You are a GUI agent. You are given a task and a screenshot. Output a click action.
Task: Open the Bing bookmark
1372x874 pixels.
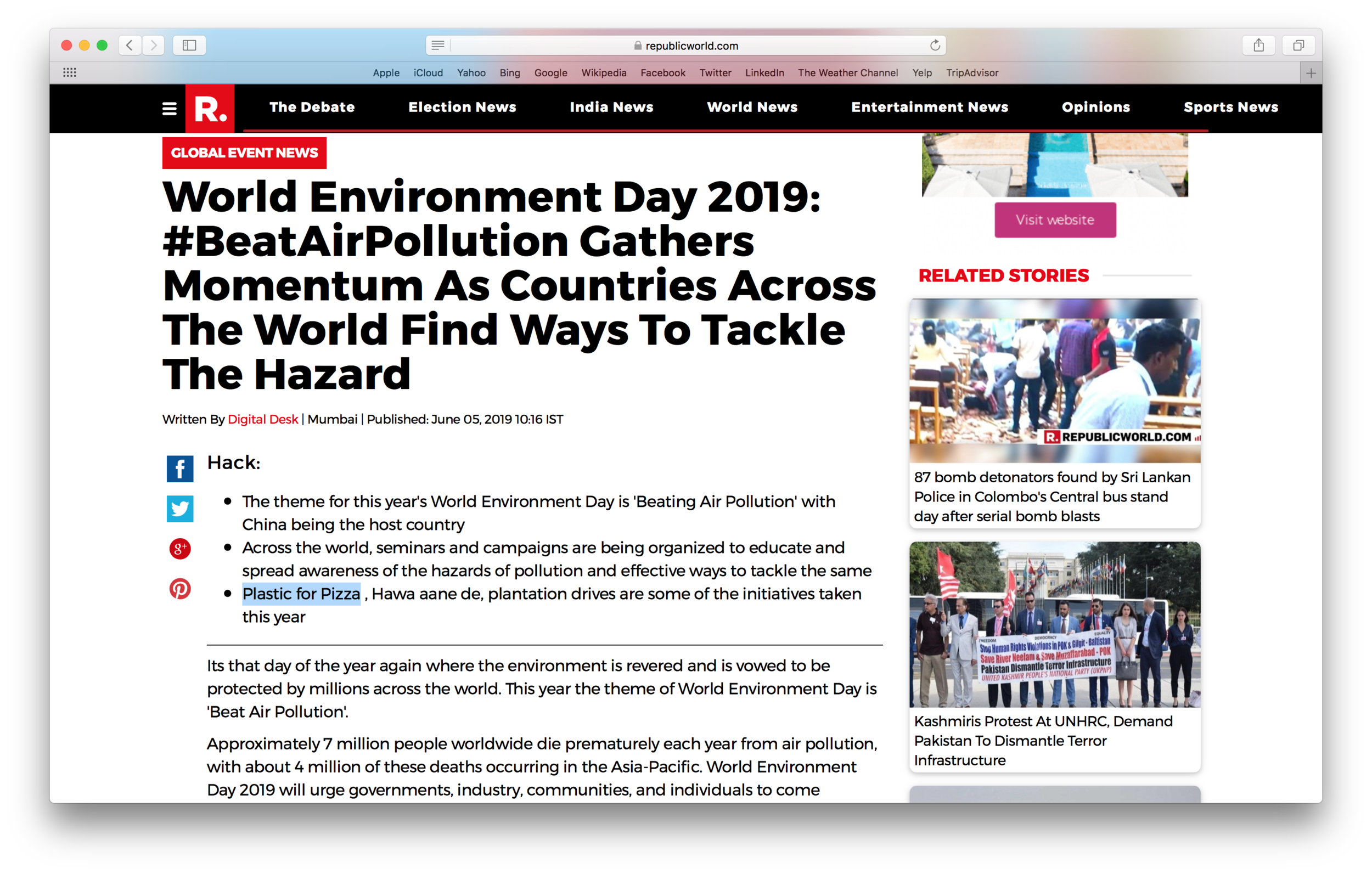pos(509,73)
